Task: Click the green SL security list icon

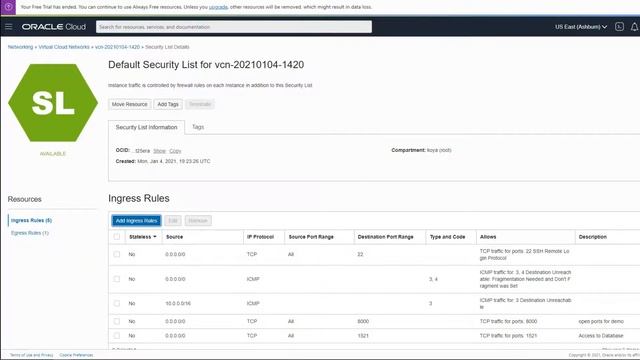Action: 53,103
